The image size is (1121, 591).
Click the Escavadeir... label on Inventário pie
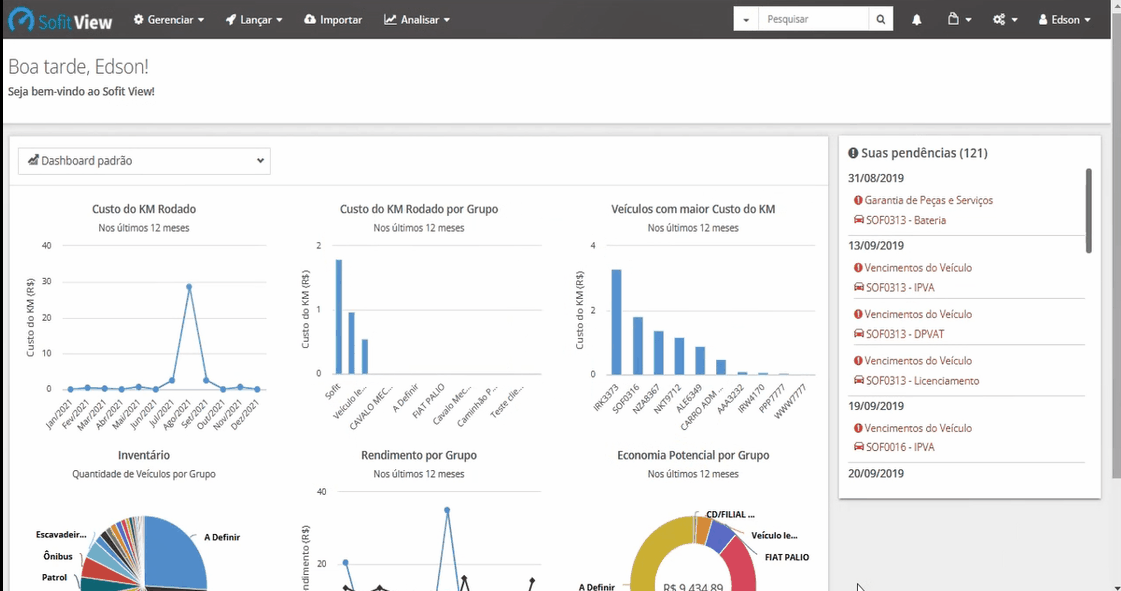click(61, 534)
